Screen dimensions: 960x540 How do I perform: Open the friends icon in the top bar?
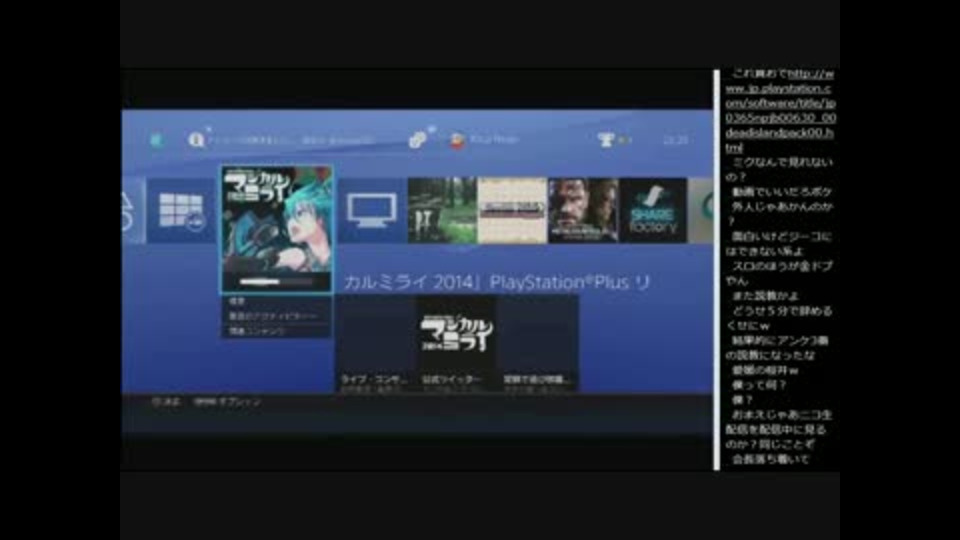418,140
